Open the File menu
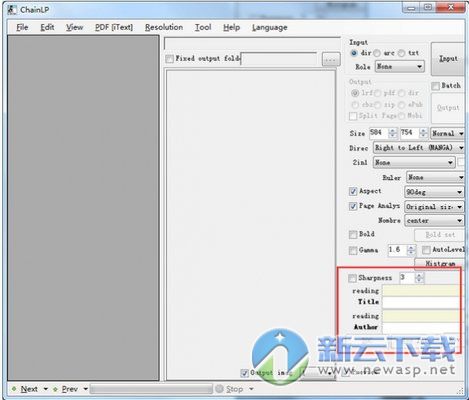This screenshot has width=469, height=400. 22,27
